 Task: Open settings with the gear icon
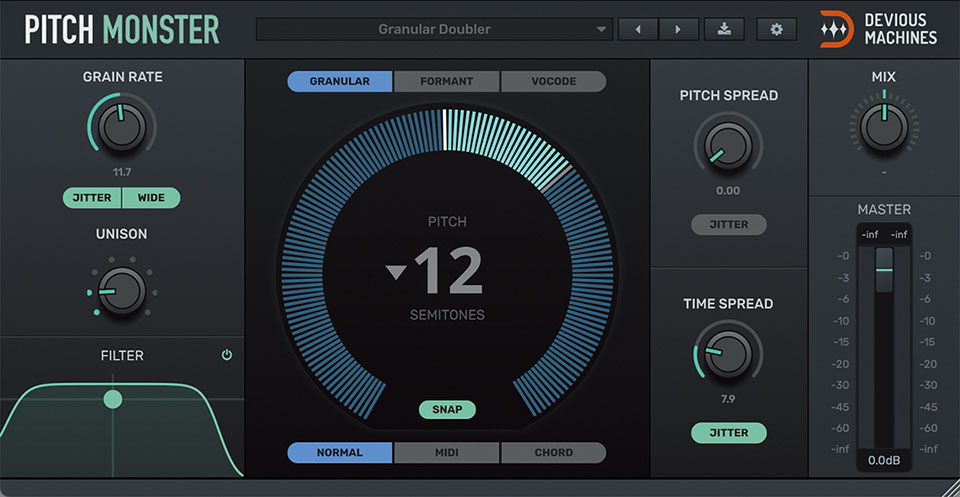pos(776,29)
